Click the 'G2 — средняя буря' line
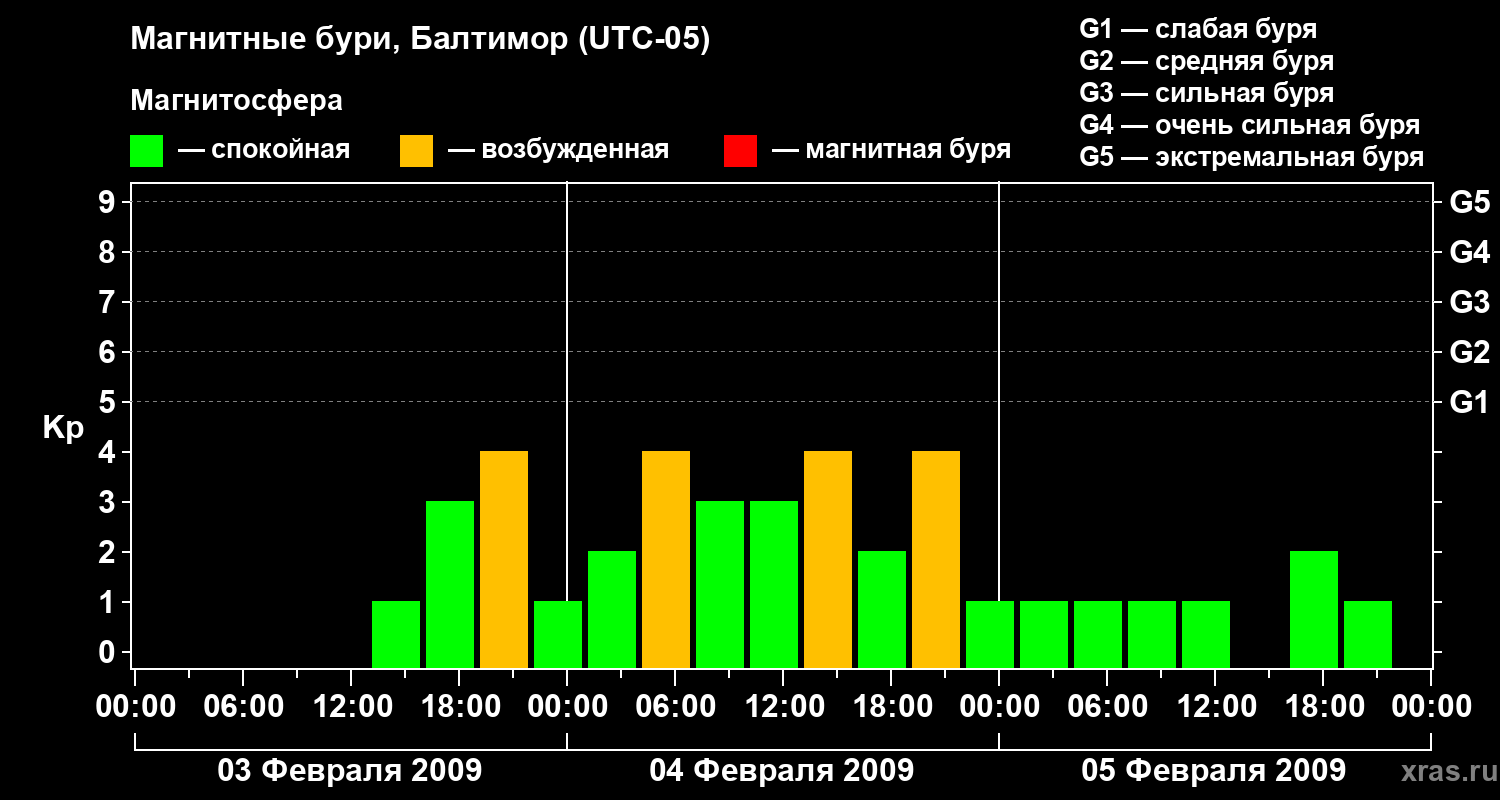 coord(1206,61)
